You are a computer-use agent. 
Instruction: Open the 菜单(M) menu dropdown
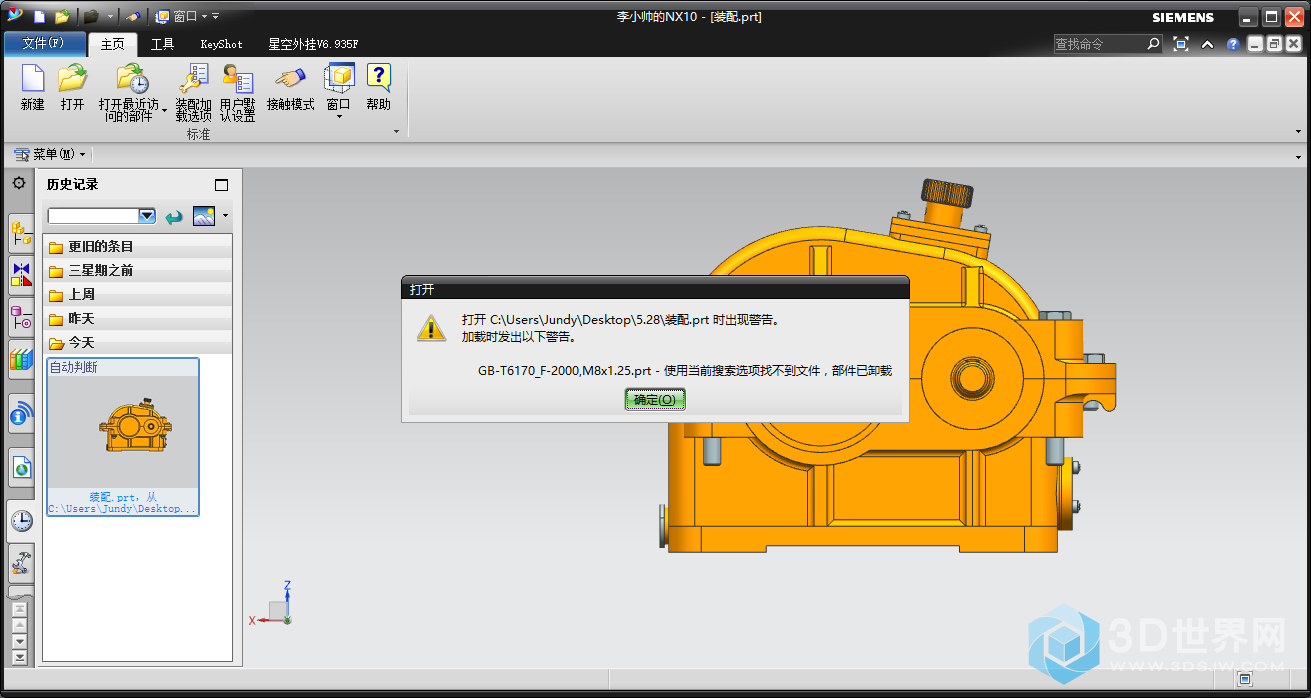[50, 154]
